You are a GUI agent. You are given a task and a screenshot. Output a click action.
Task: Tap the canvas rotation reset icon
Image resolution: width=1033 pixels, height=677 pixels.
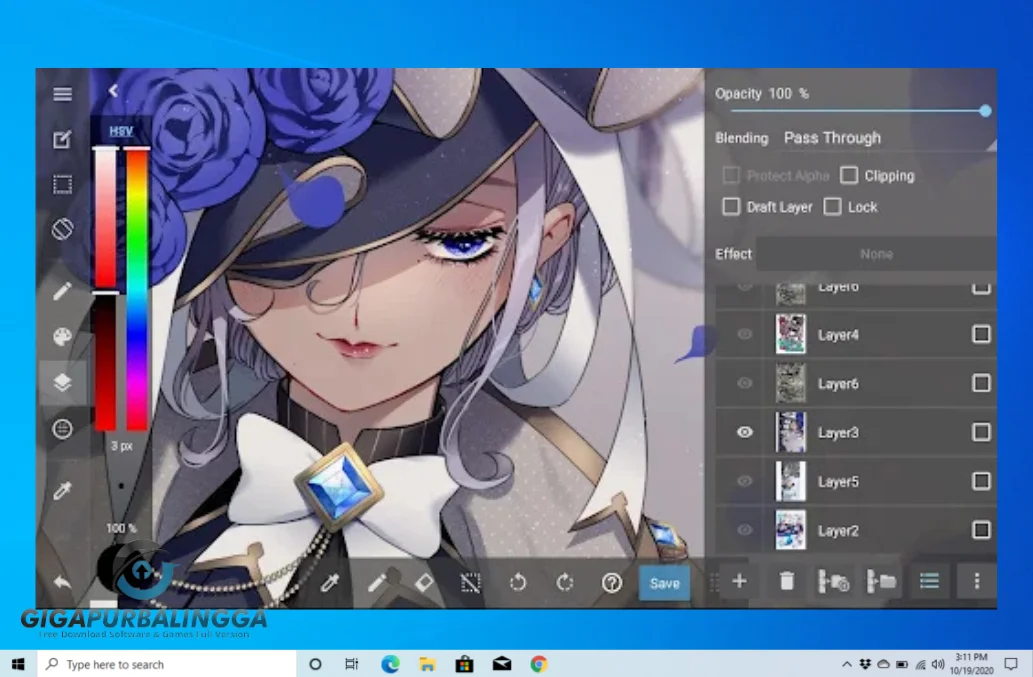(x=63, y=229)
